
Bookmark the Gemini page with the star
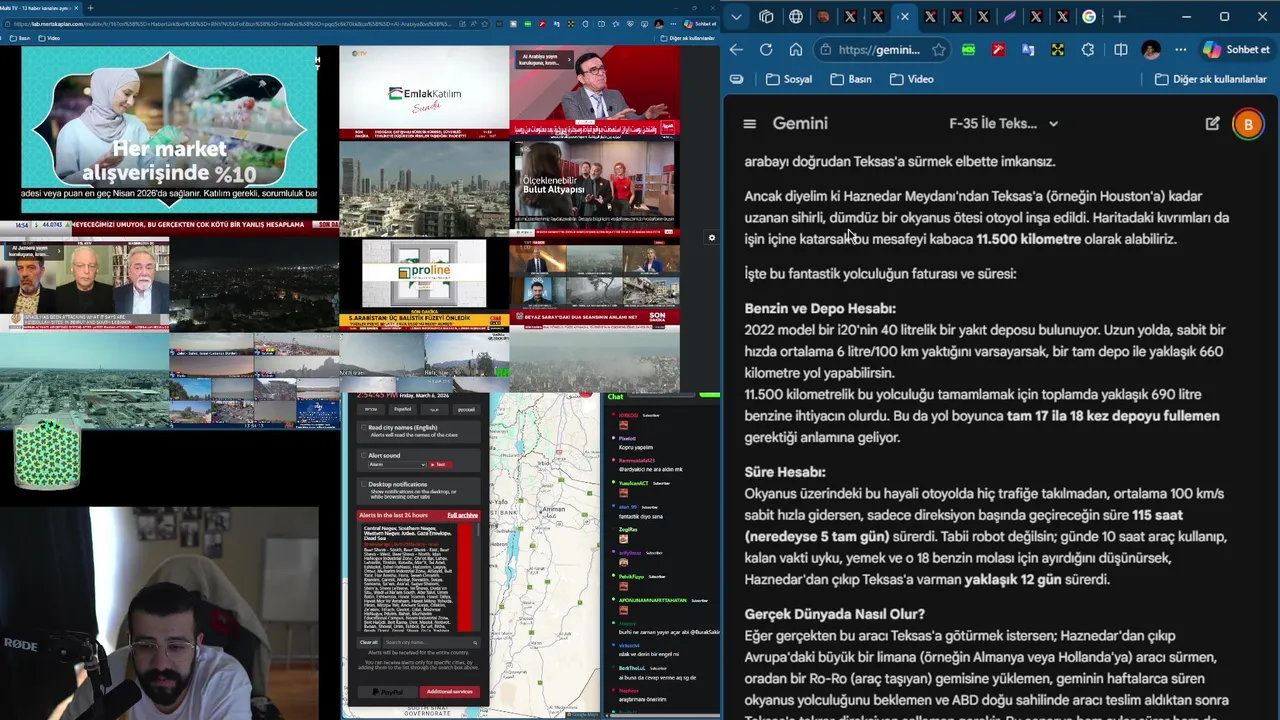(938, 49)
